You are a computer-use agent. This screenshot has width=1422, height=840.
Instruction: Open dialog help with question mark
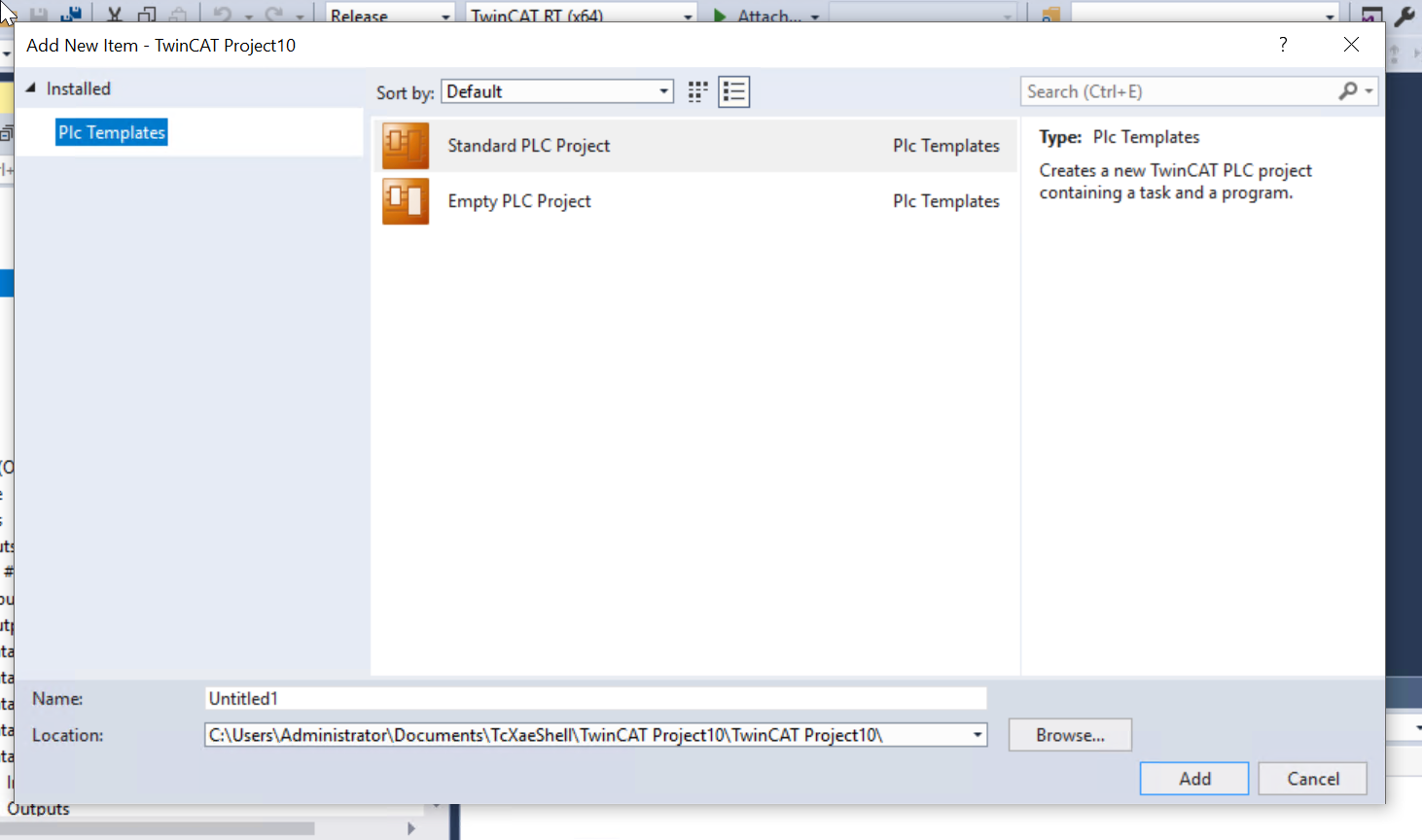click(x=1283, y=45)
